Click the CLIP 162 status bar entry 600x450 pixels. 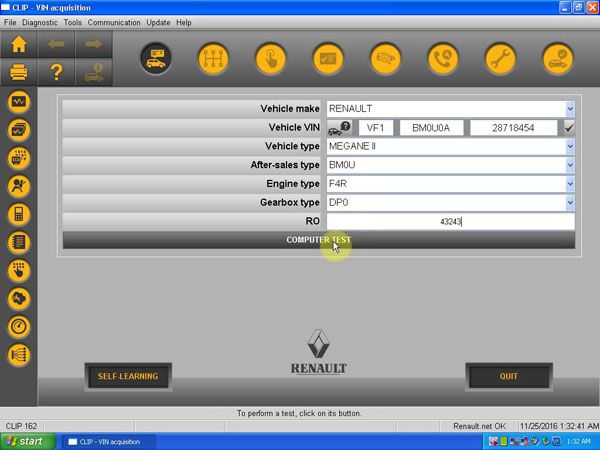pos(21,426)
